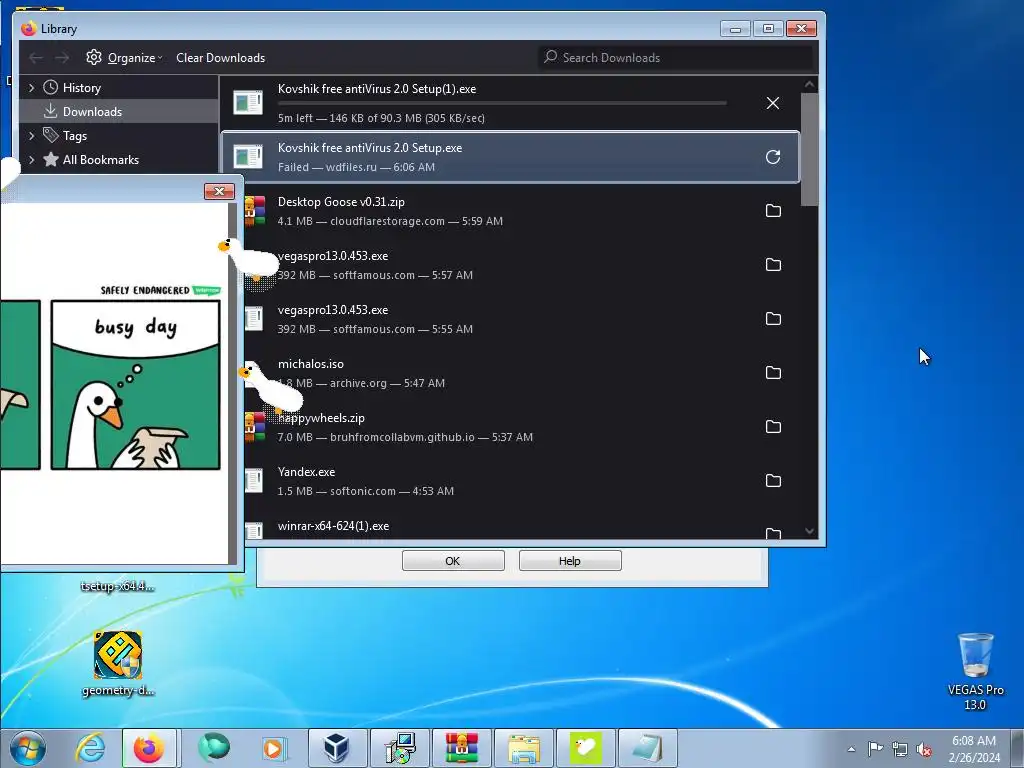Click the Action Center flag tray icon
The height and width of the screenshot is (768, 1024).
[875, 749]
